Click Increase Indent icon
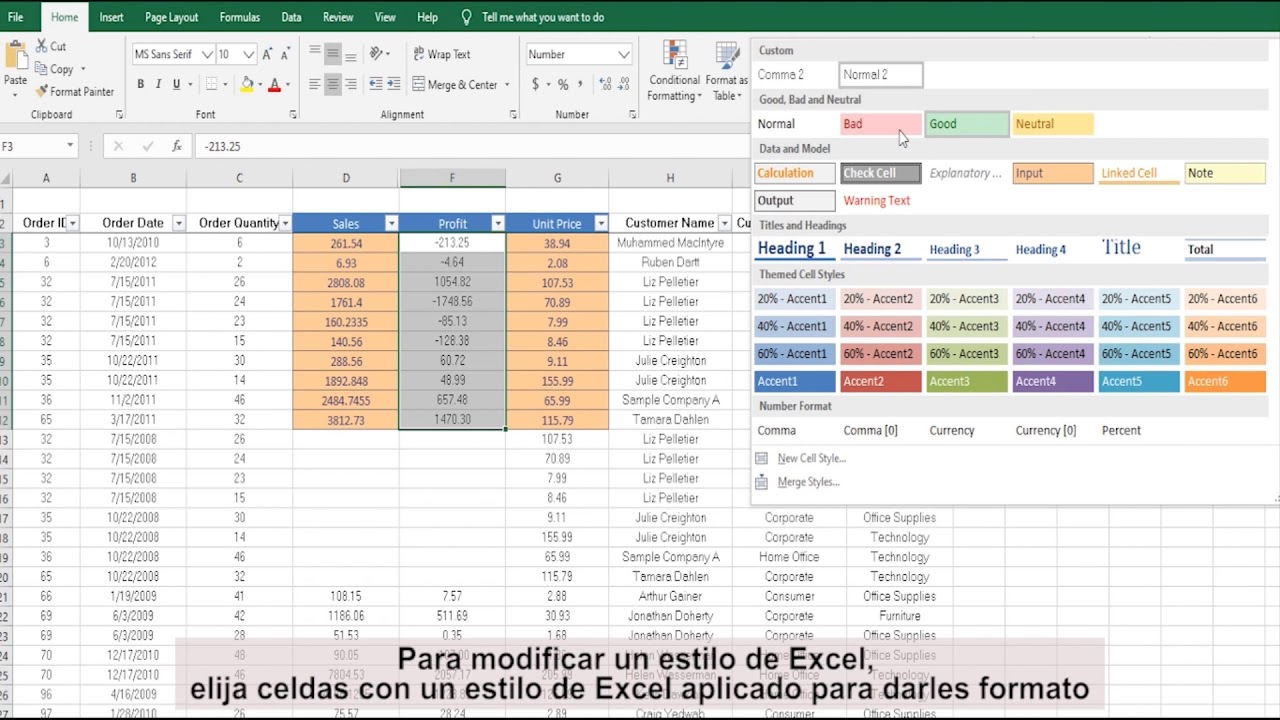The width and height of the screenshot is (1280, 720). [395, 85]
